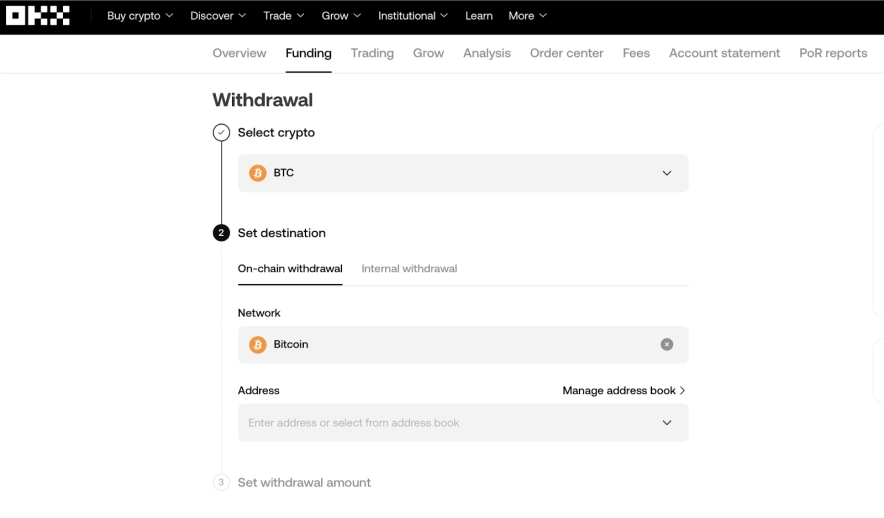Click the Learn link in top bar
884x518 pixels.
click(479, 16)
